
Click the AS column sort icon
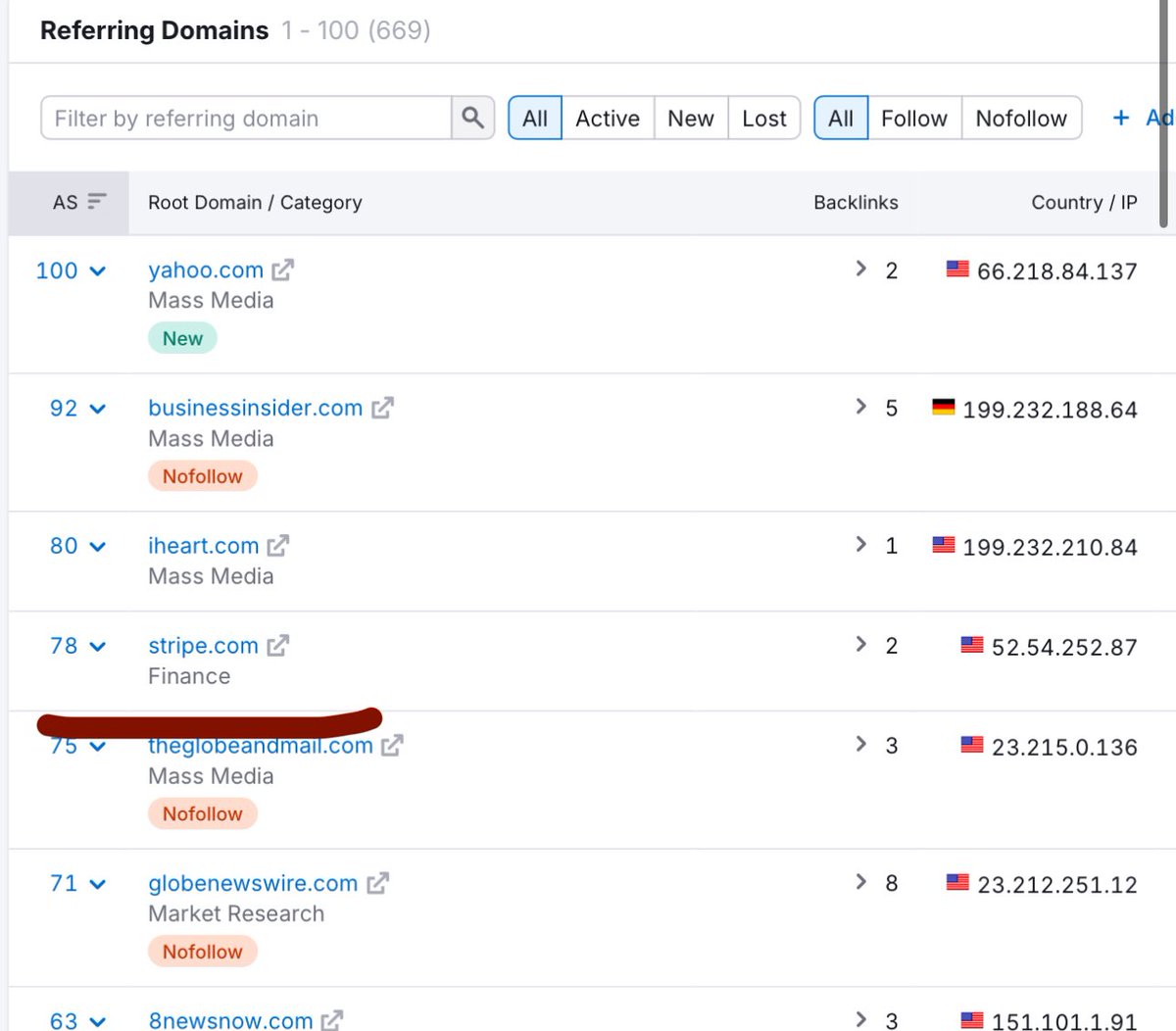(96, 202)
